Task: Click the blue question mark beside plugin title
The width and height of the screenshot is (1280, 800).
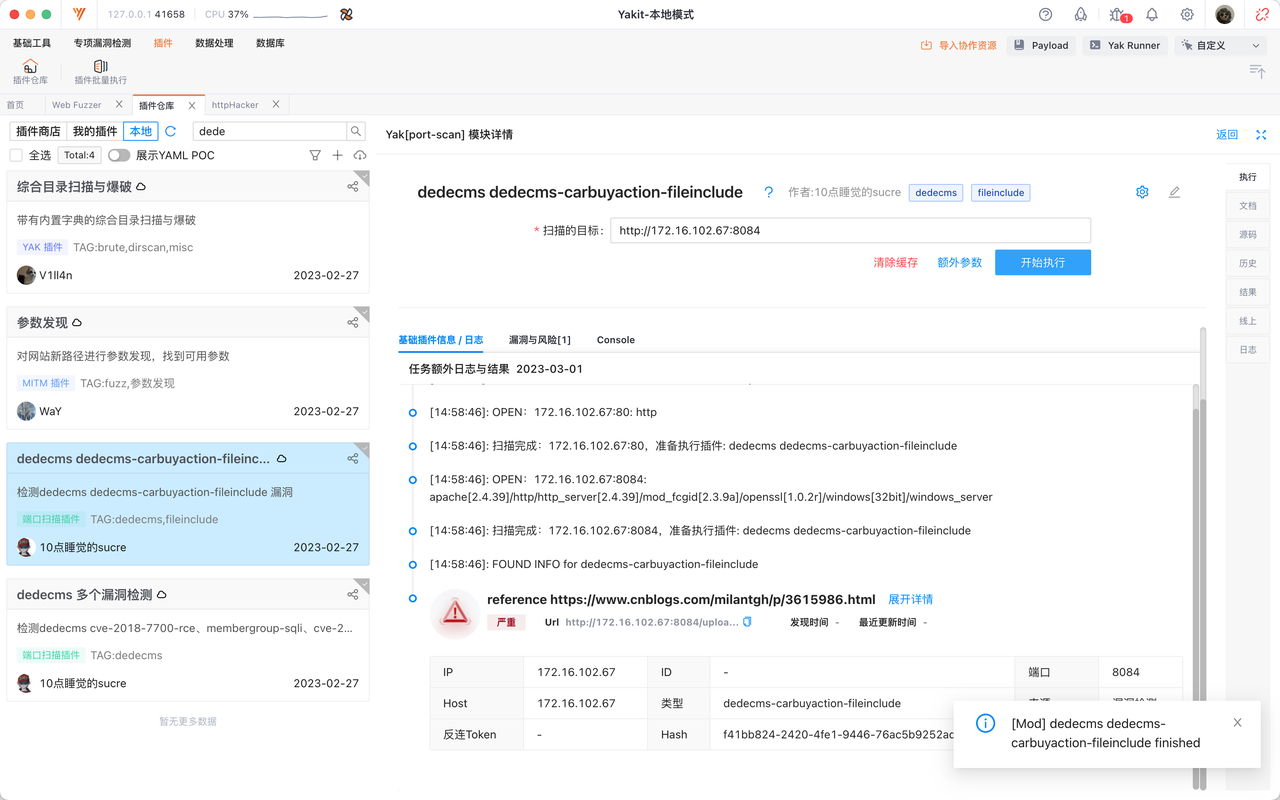Action: point(768,192)
